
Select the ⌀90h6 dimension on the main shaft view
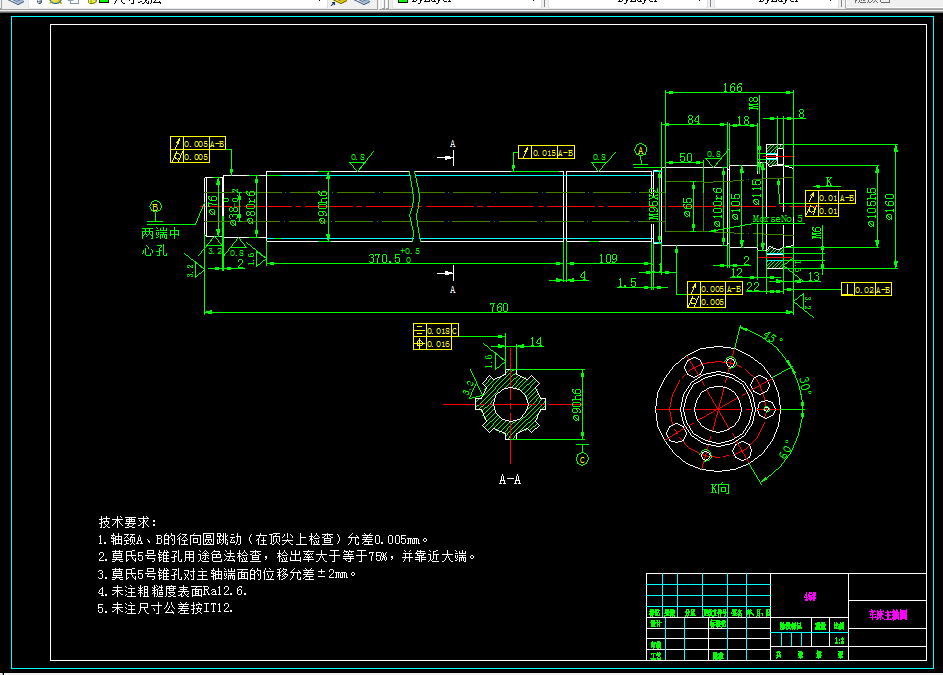[x=323, y=207]
